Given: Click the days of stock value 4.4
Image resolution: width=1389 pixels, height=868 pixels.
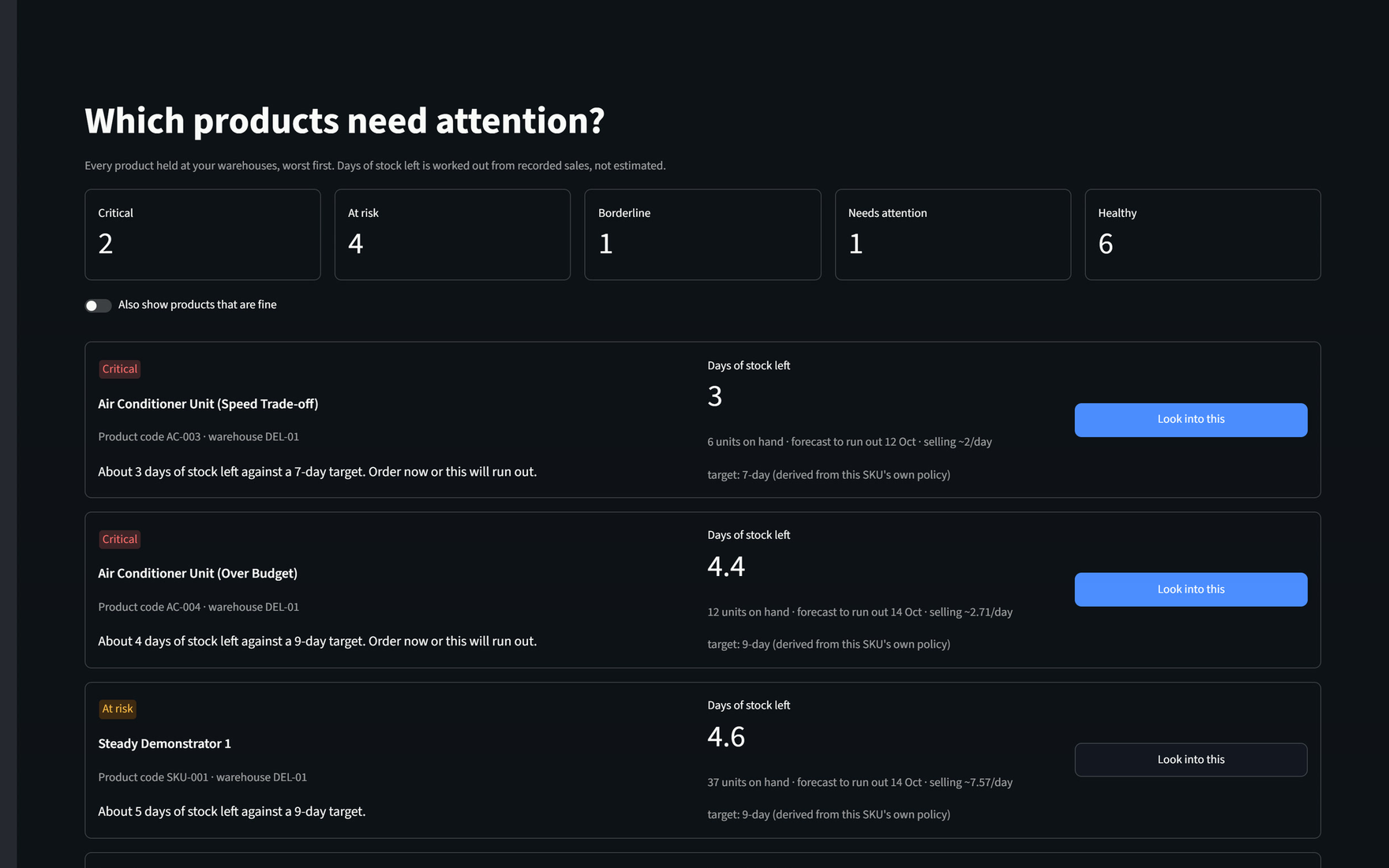Looking at the screenshot, I should tap(727, 567).
